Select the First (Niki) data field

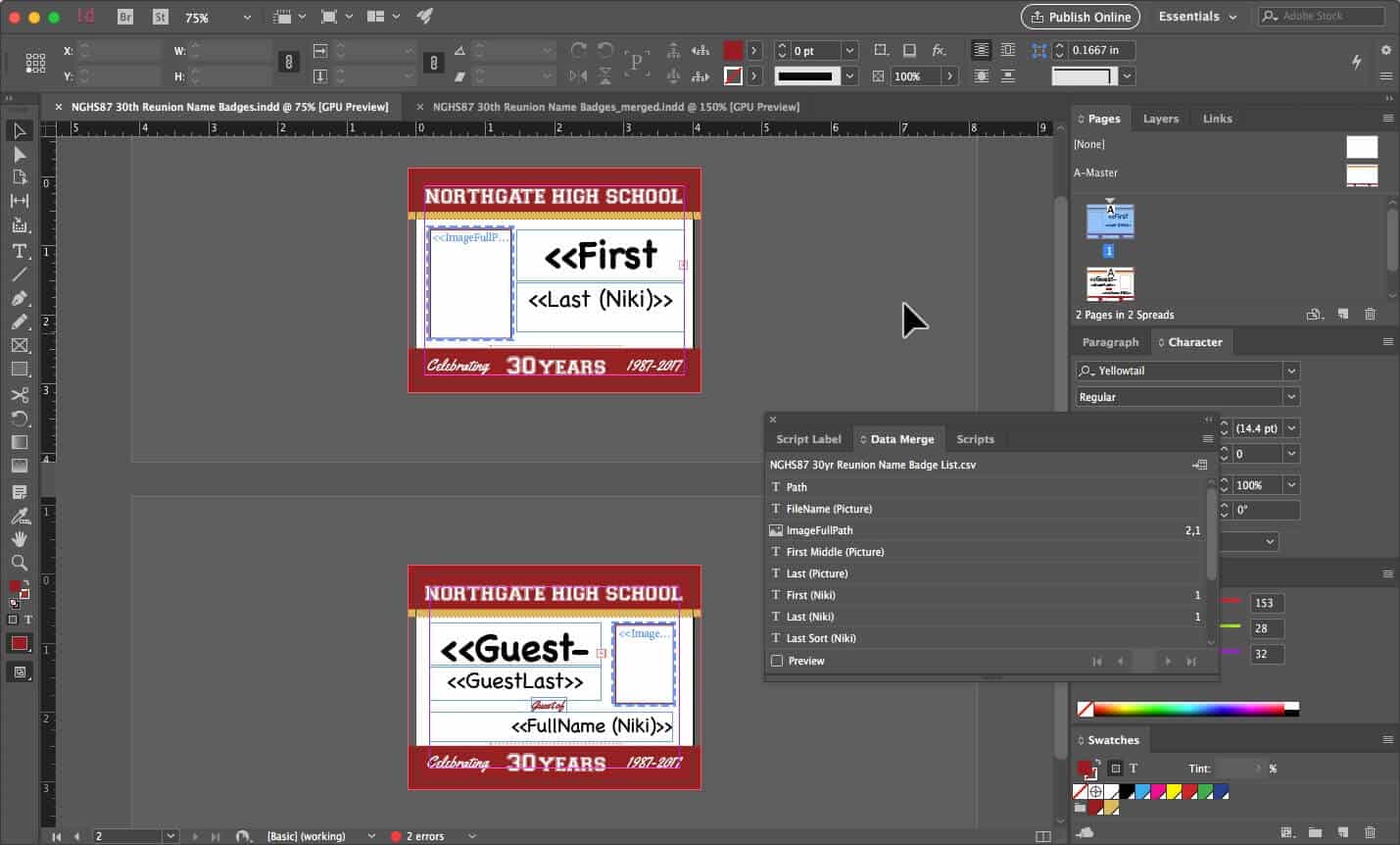pyautogui.click(x=986, y=595)
